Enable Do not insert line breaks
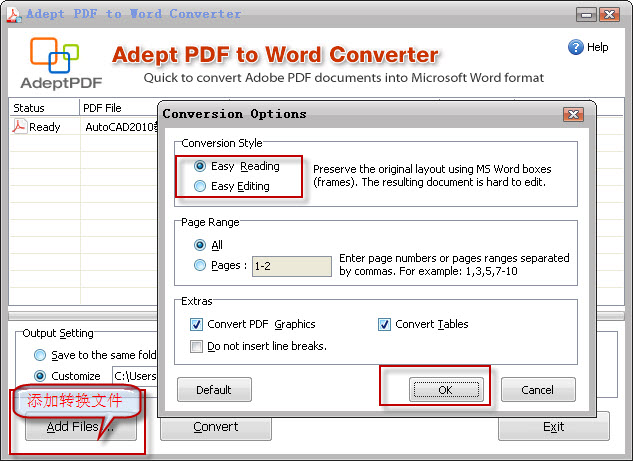Viewport: 633px width, 461px height. coord(196,346)
